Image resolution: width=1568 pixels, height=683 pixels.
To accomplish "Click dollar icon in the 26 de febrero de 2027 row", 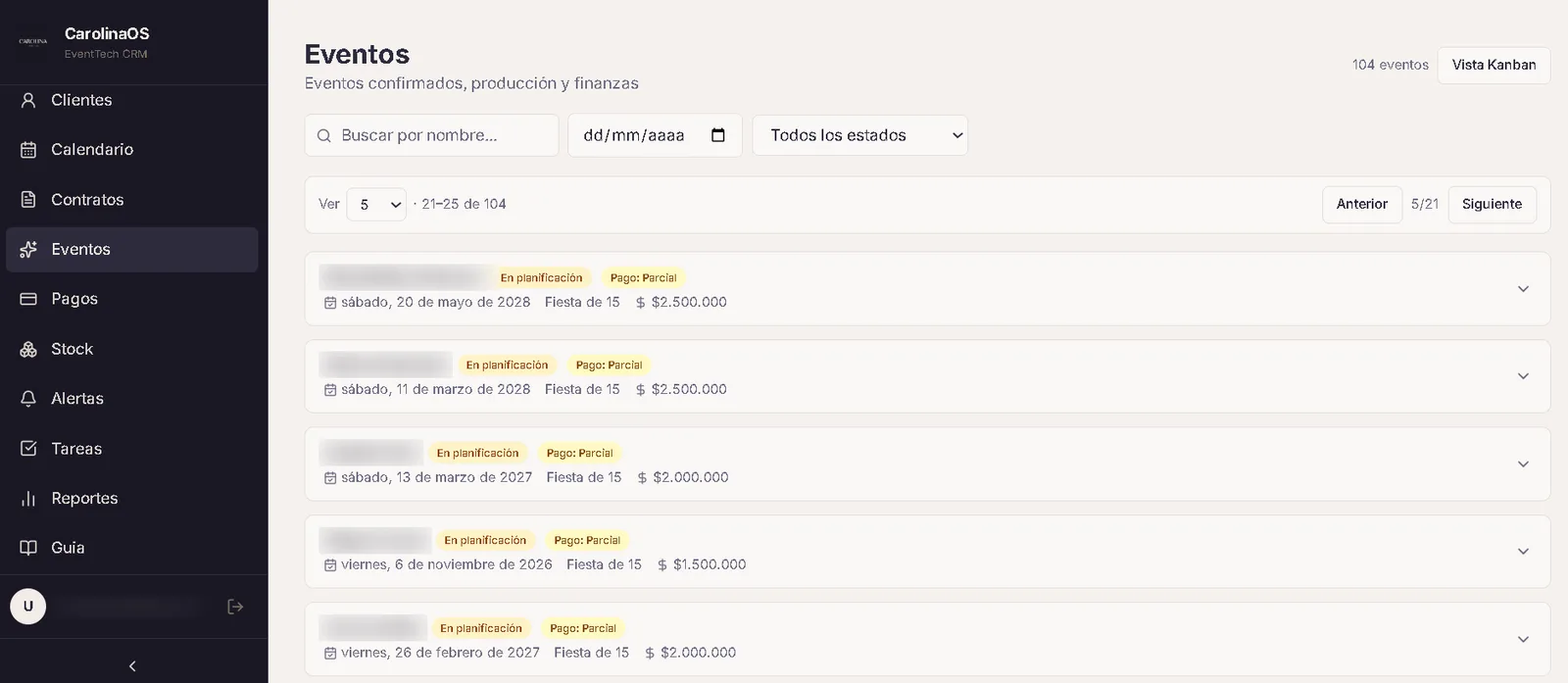I will [650, 653].
